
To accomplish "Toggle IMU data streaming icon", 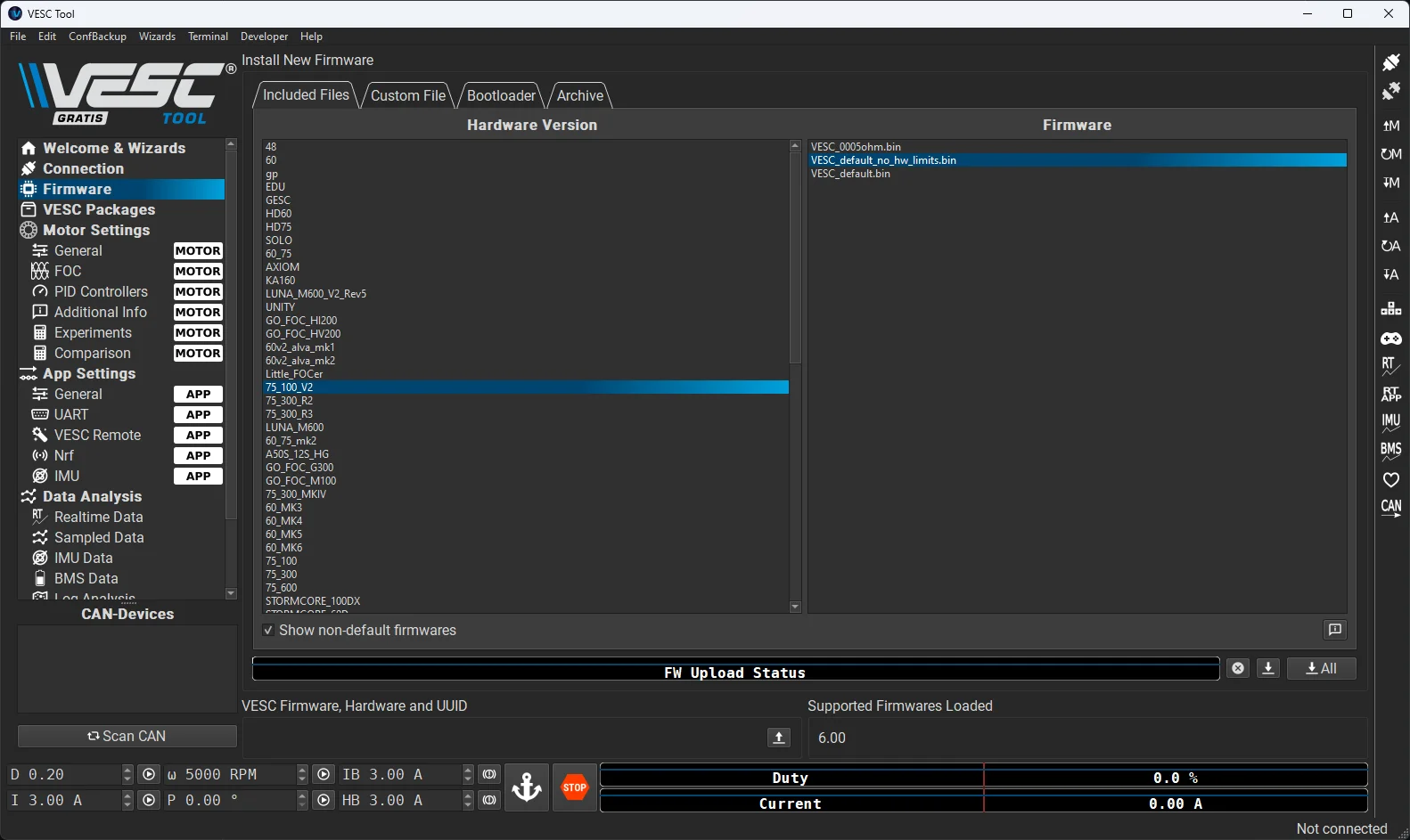I will click(1390, 422).
